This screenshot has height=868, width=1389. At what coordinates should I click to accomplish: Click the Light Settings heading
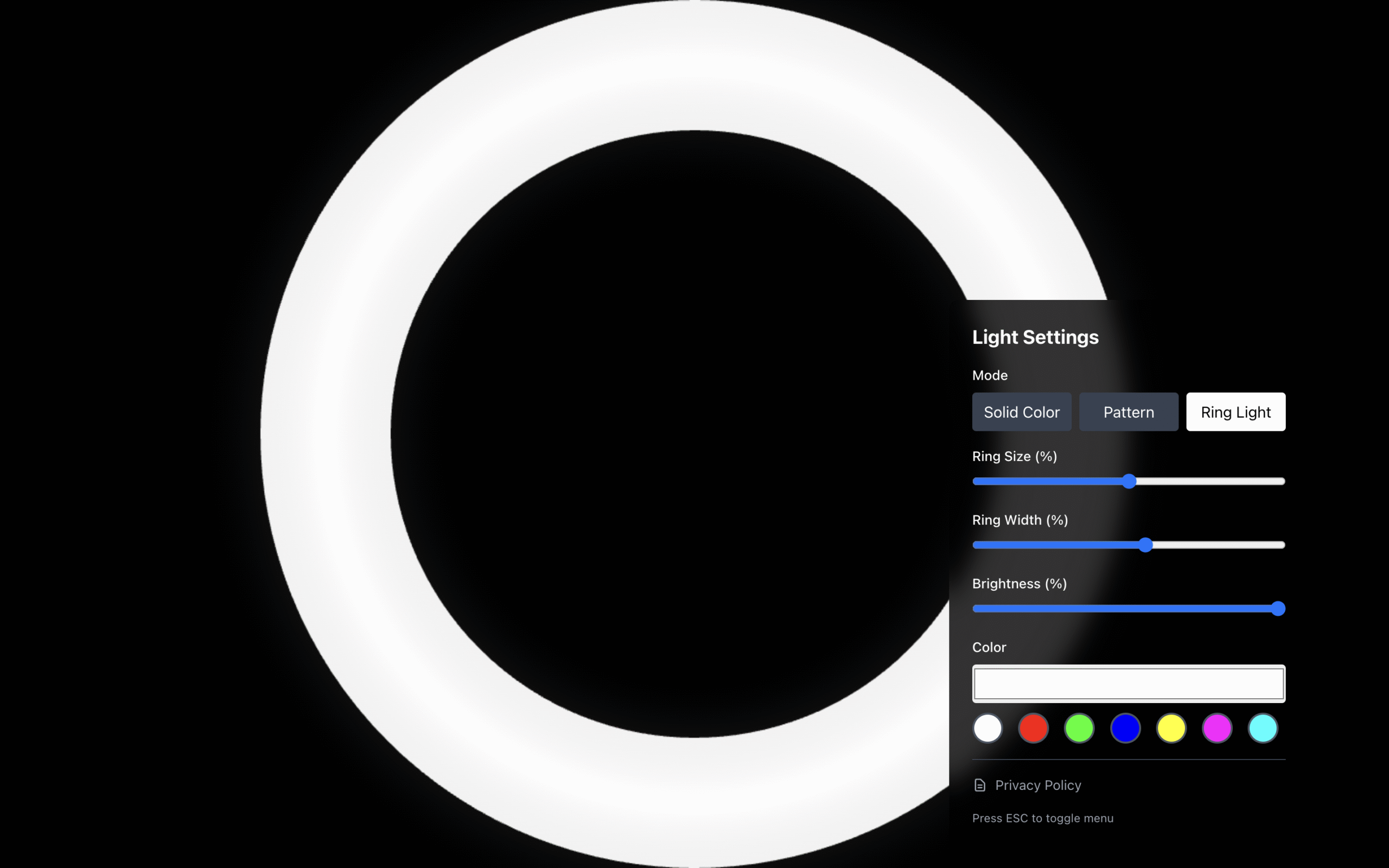[x=1035, y=337]
